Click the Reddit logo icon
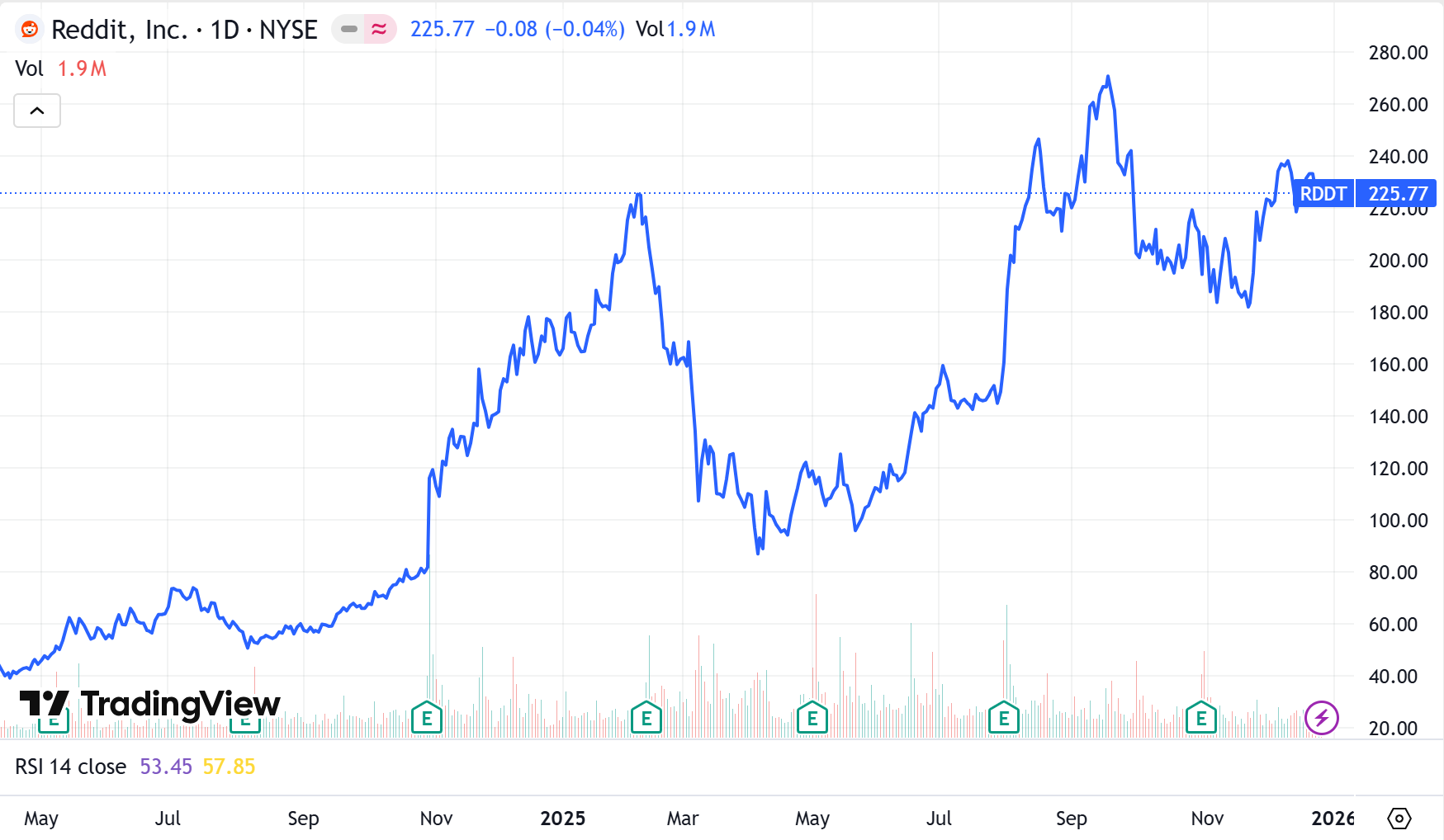The height and width of the screenshot is (840, 1444). pos(30,29)
